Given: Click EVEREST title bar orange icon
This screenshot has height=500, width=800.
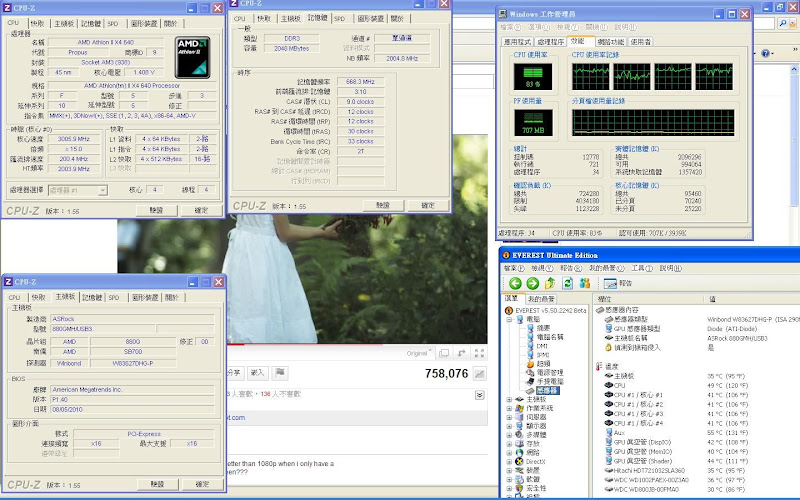Looking at the screenshot, I should [506, 255].
